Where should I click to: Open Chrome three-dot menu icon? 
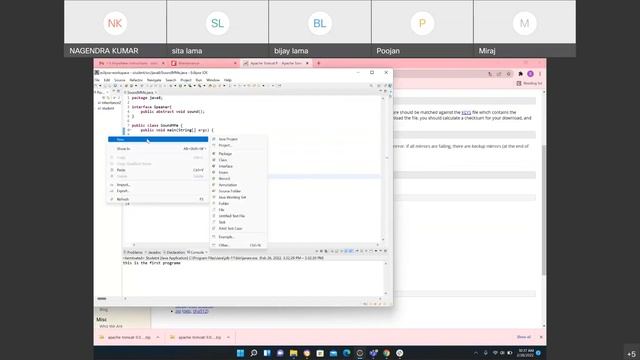(540, 74)
